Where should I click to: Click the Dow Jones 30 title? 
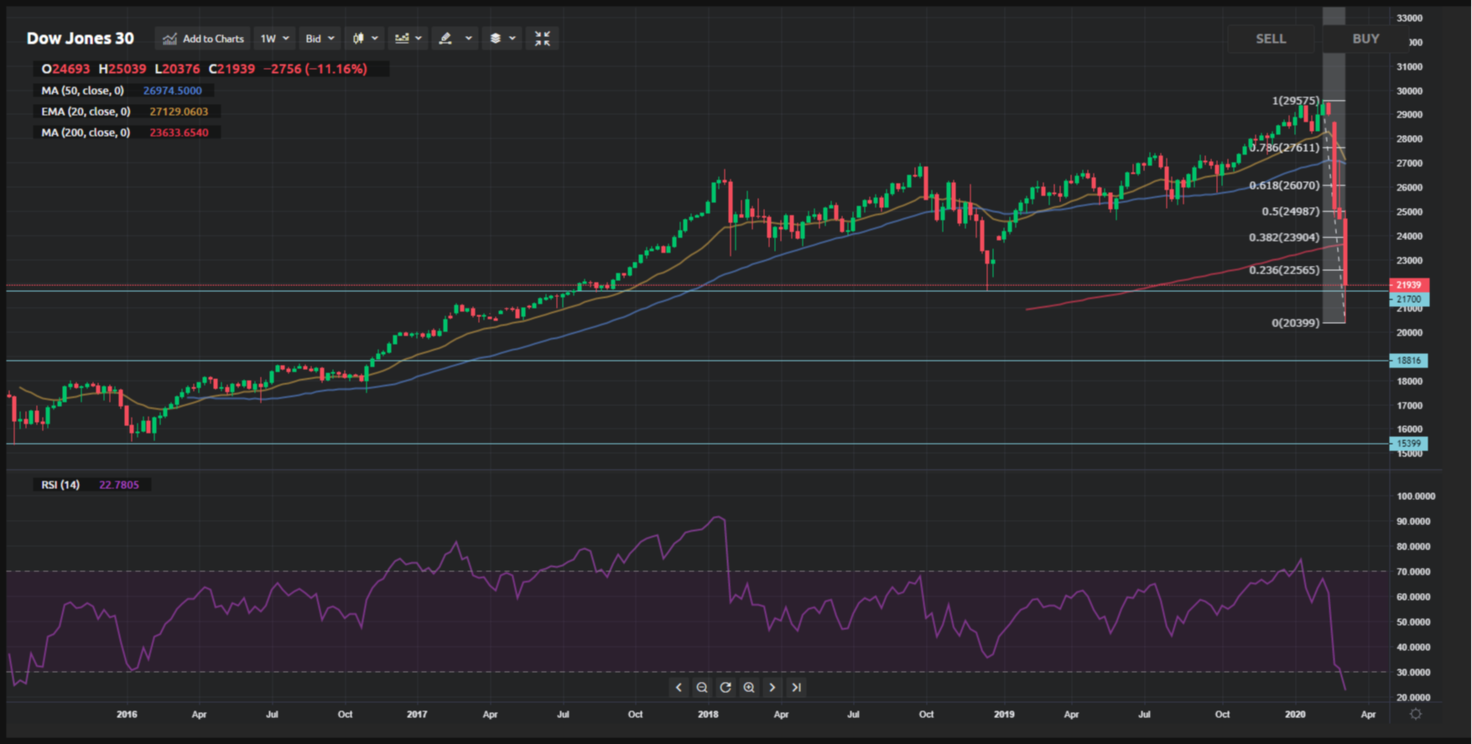(x=80, y=39)
